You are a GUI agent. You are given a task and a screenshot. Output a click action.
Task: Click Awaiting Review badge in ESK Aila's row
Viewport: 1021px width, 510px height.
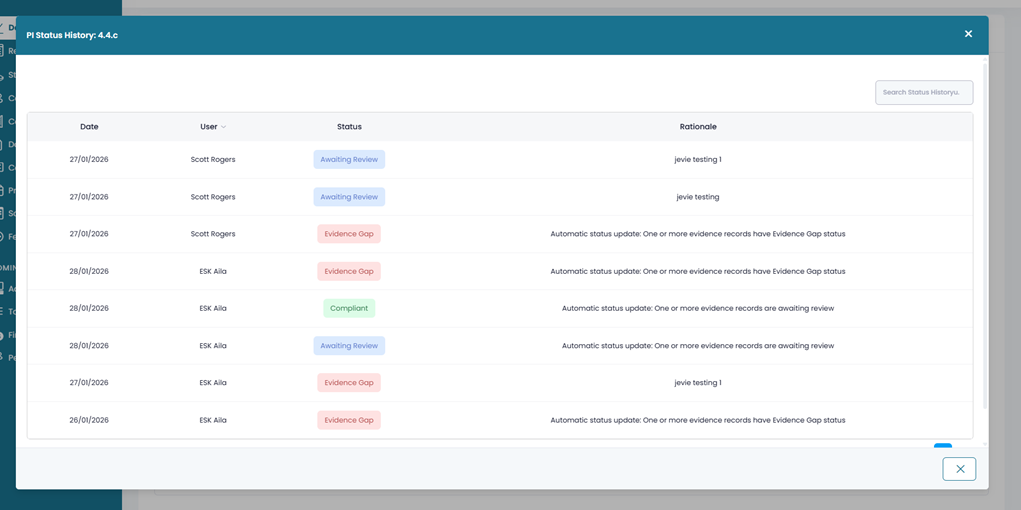349,346
